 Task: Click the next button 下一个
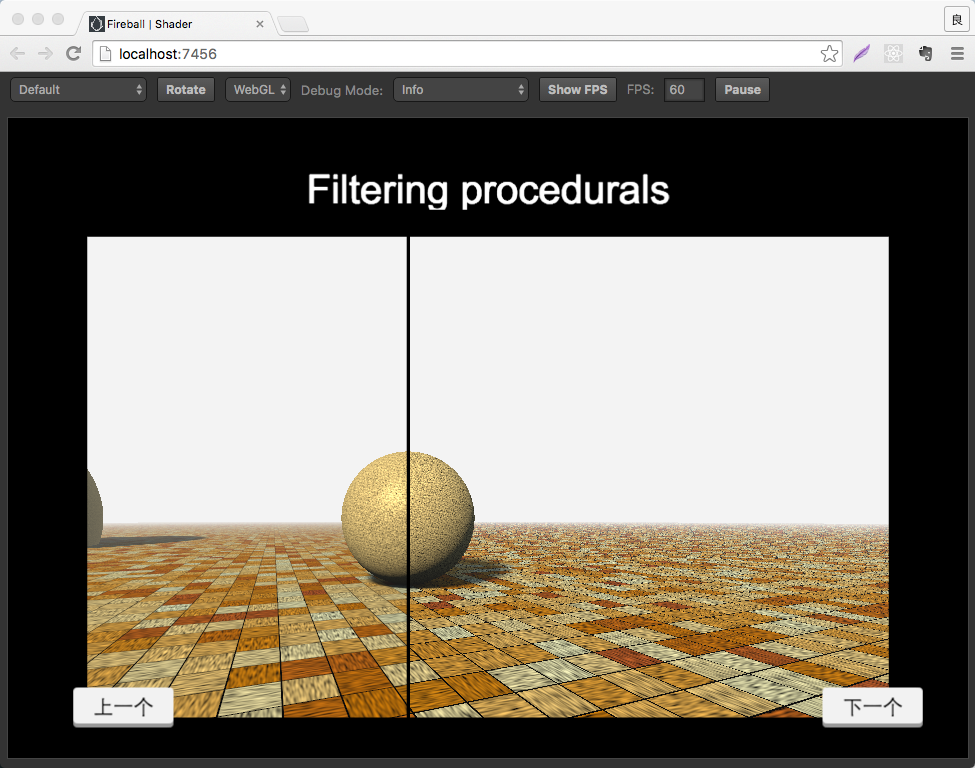(872, 707)
